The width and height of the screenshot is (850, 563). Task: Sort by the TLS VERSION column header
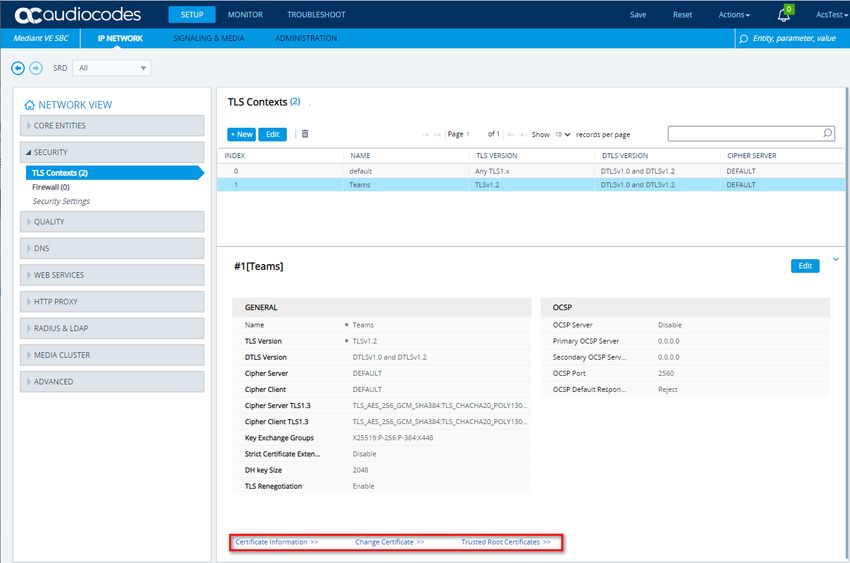pyautogui.click(x=497, y=156)
